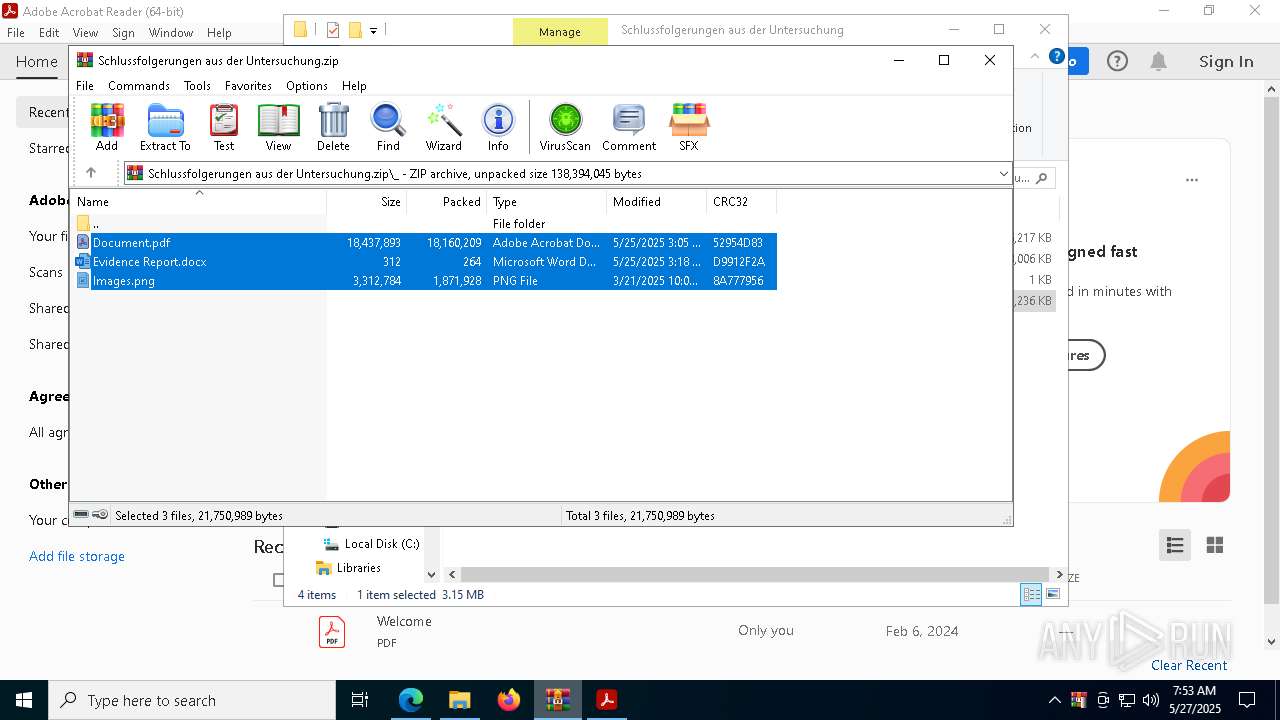Sort by CRC32 column header
This screenshot has height=720, width=1280.
[x=741, y=202]
